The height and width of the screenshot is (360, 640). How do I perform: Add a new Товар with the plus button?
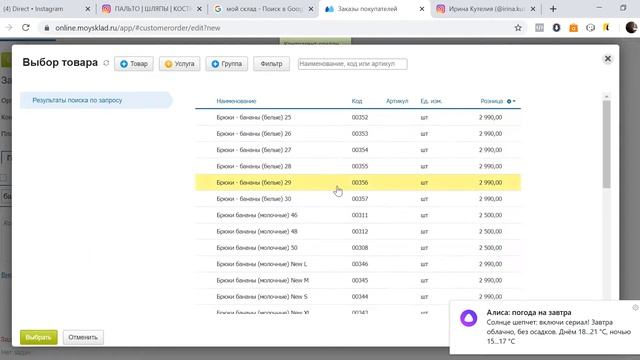pos(134,64)
